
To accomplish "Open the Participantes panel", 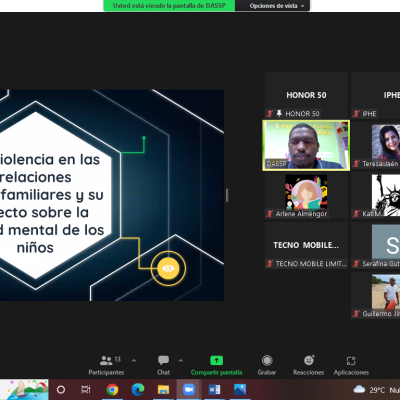I will tap(106, 366).
